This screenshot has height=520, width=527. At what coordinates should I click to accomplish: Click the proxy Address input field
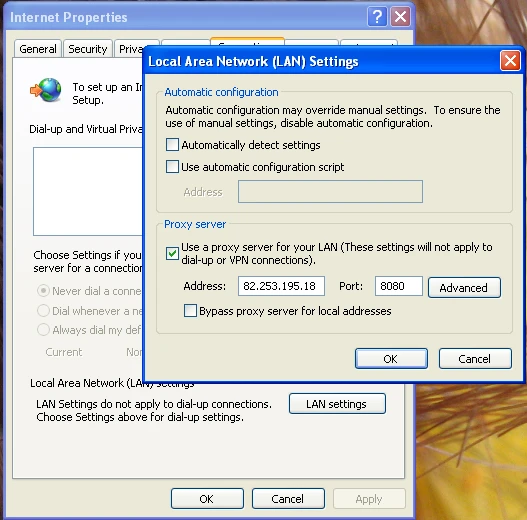(x=281, y=286)
